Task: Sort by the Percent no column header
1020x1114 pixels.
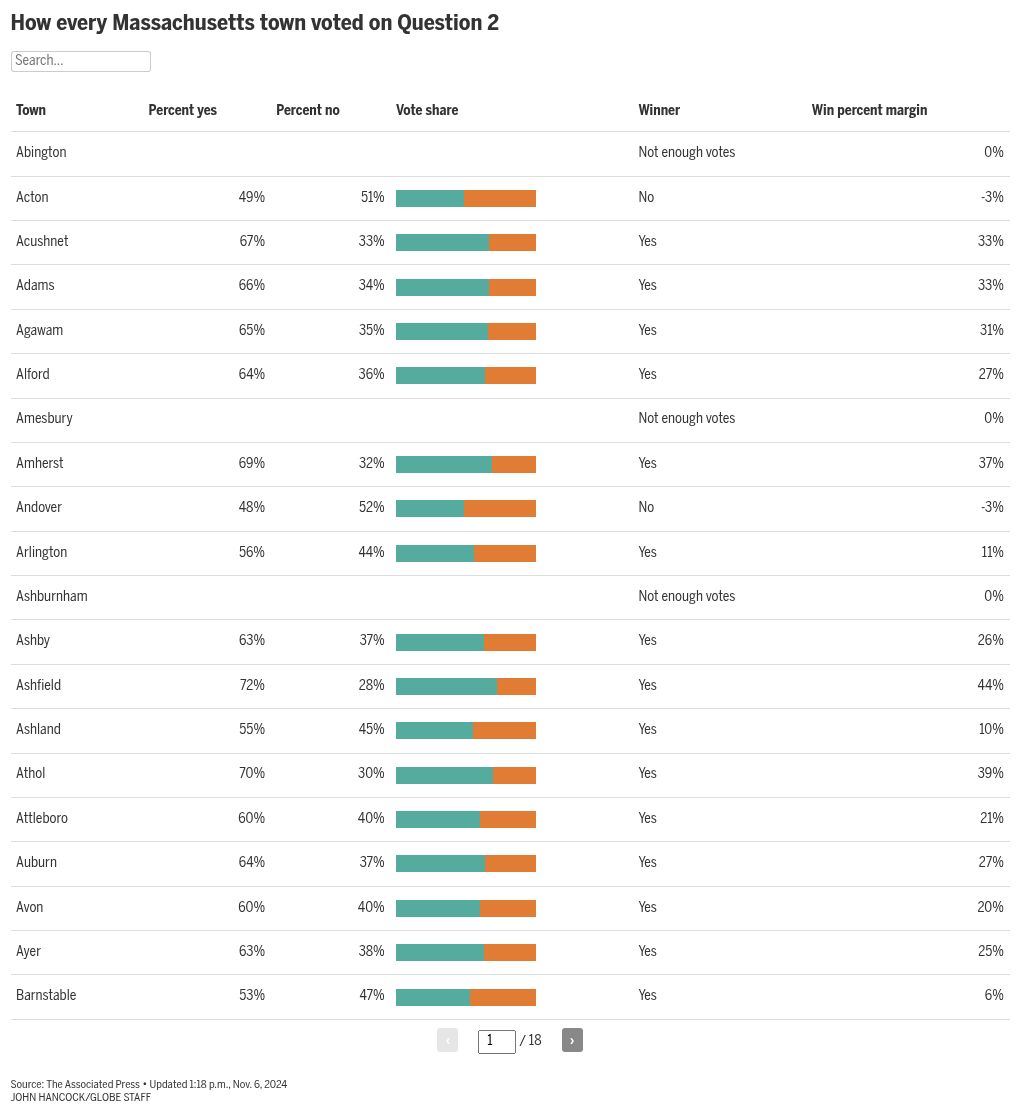Action: click(307, 110)
